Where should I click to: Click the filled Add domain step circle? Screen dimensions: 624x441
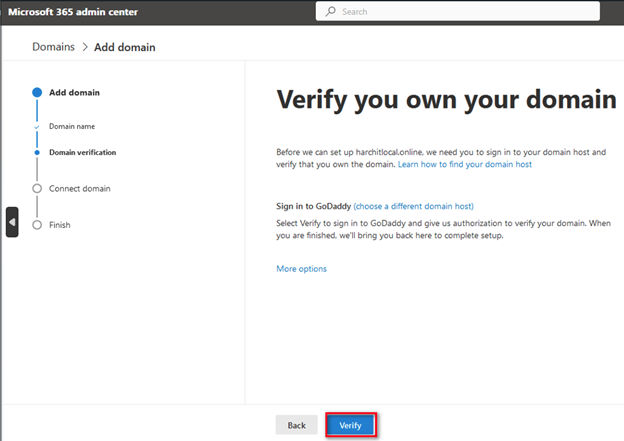37,92
